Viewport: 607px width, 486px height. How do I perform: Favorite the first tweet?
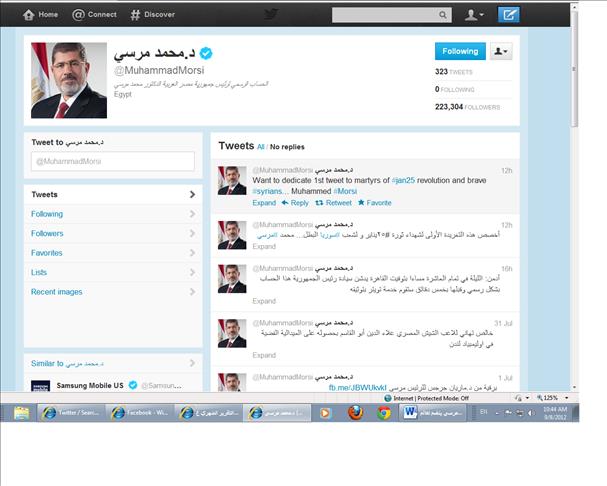[x=374, y=202]
